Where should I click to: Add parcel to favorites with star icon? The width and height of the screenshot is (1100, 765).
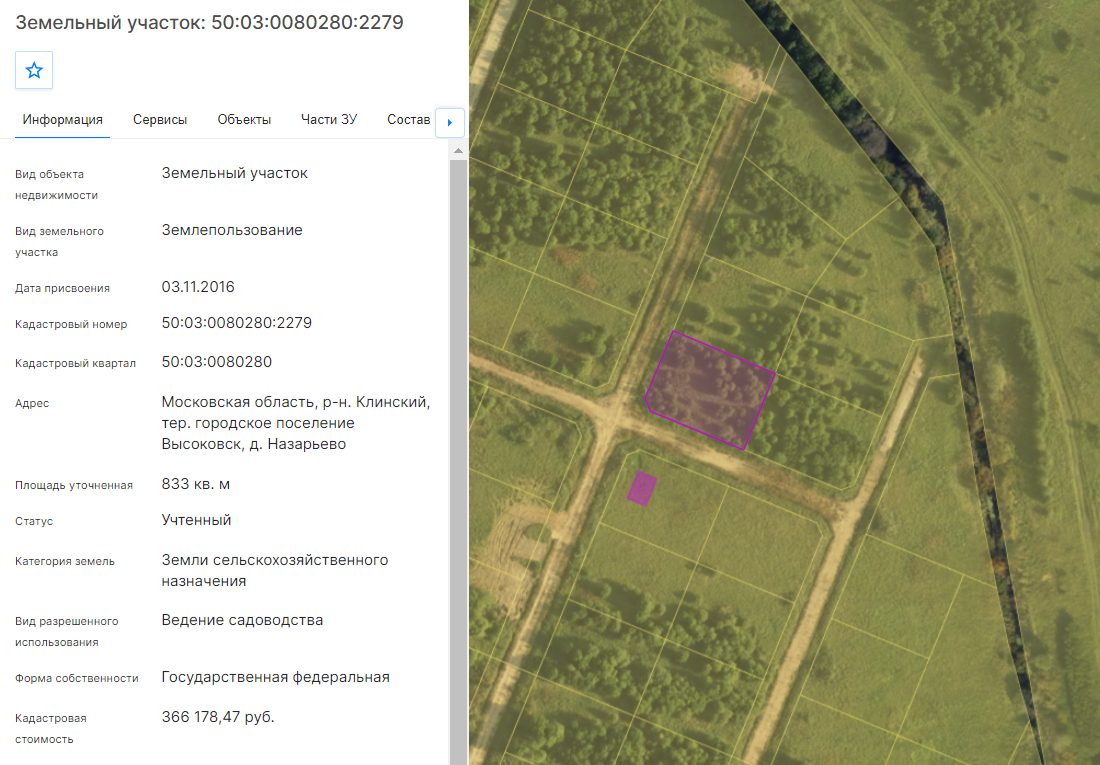[x=34, y=70]
